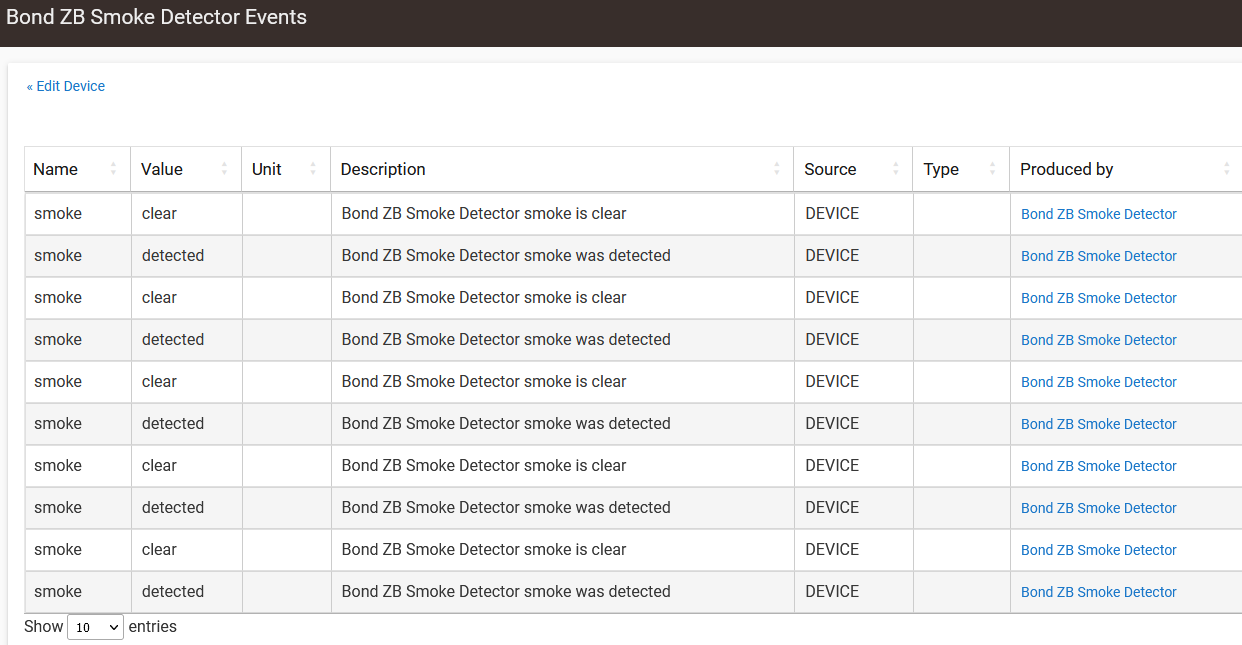
Task: Click the last row's 'detected' value cell
Action: (x=173, y=591)
